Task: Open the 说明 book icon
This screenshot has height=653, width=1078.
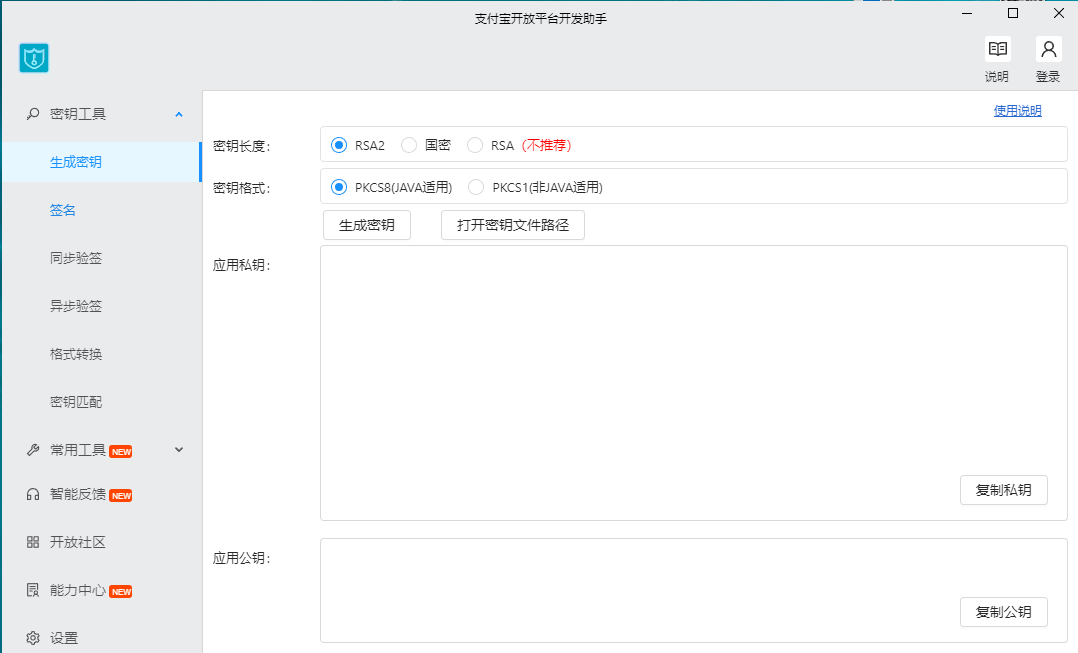Action: pyautogui.click(x=998, y=49)
